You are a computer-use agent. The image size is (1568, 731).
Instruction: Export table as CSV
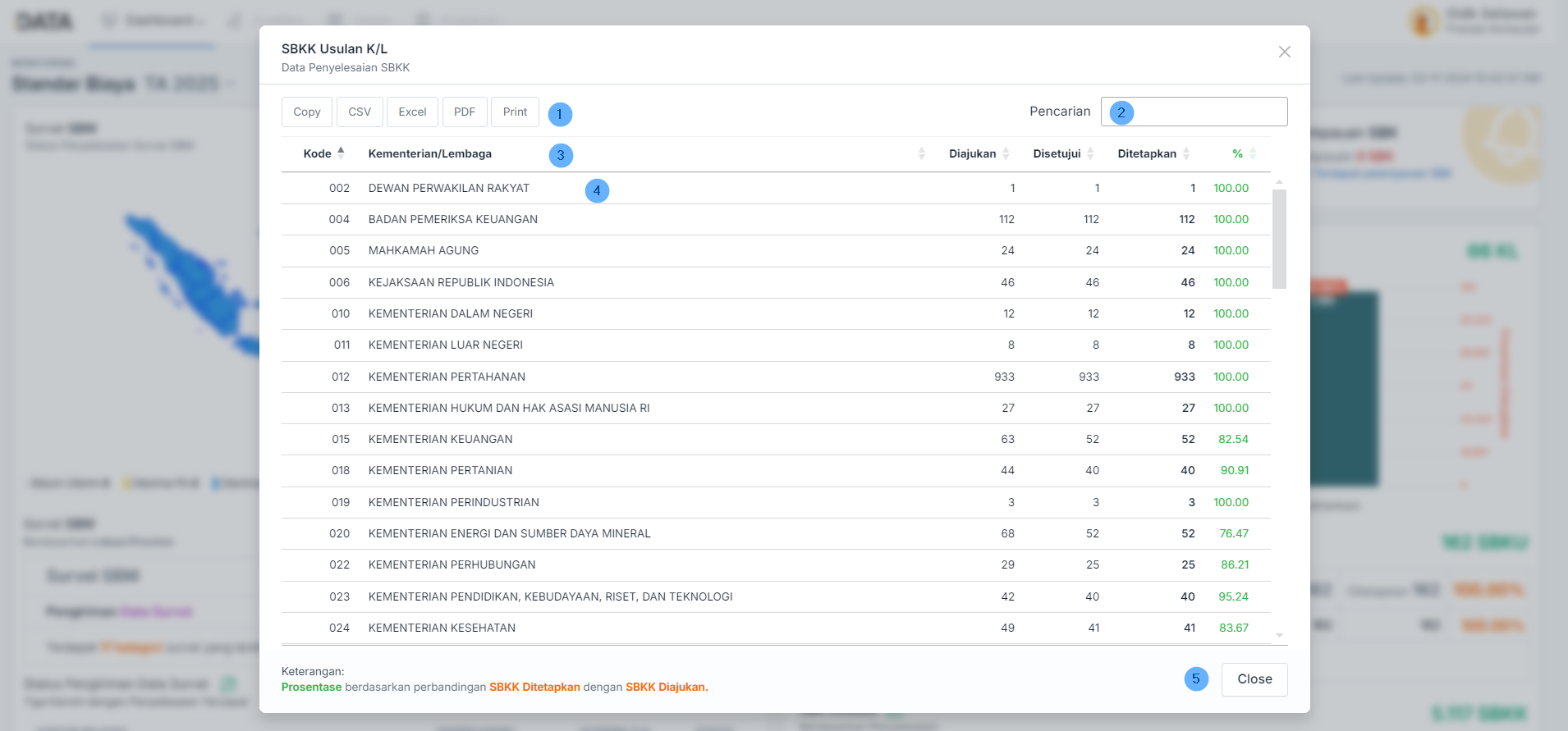360,112
